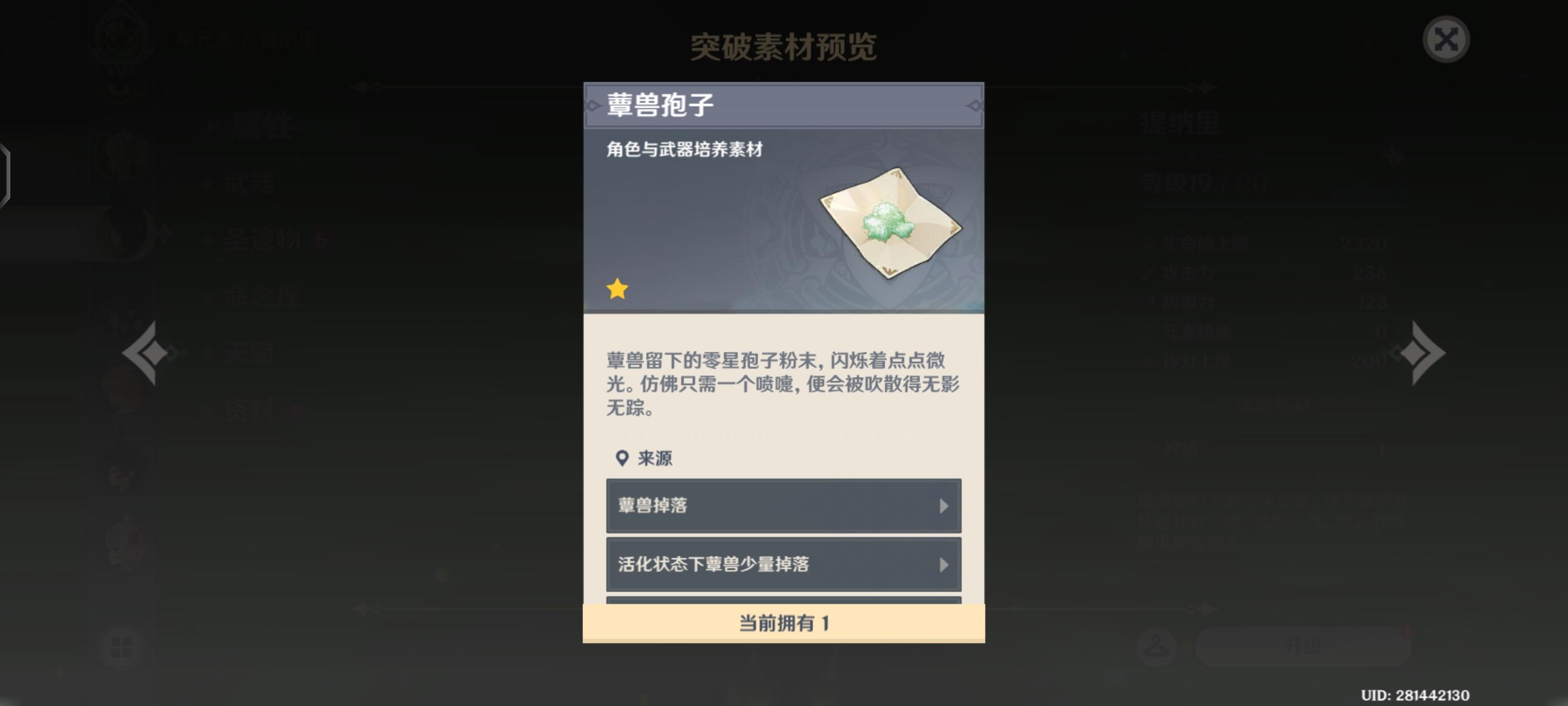Switch to next character with right arrow
Image resolution: width=1568 pixels, height=706 pixels.
[x=1421, y=352]
